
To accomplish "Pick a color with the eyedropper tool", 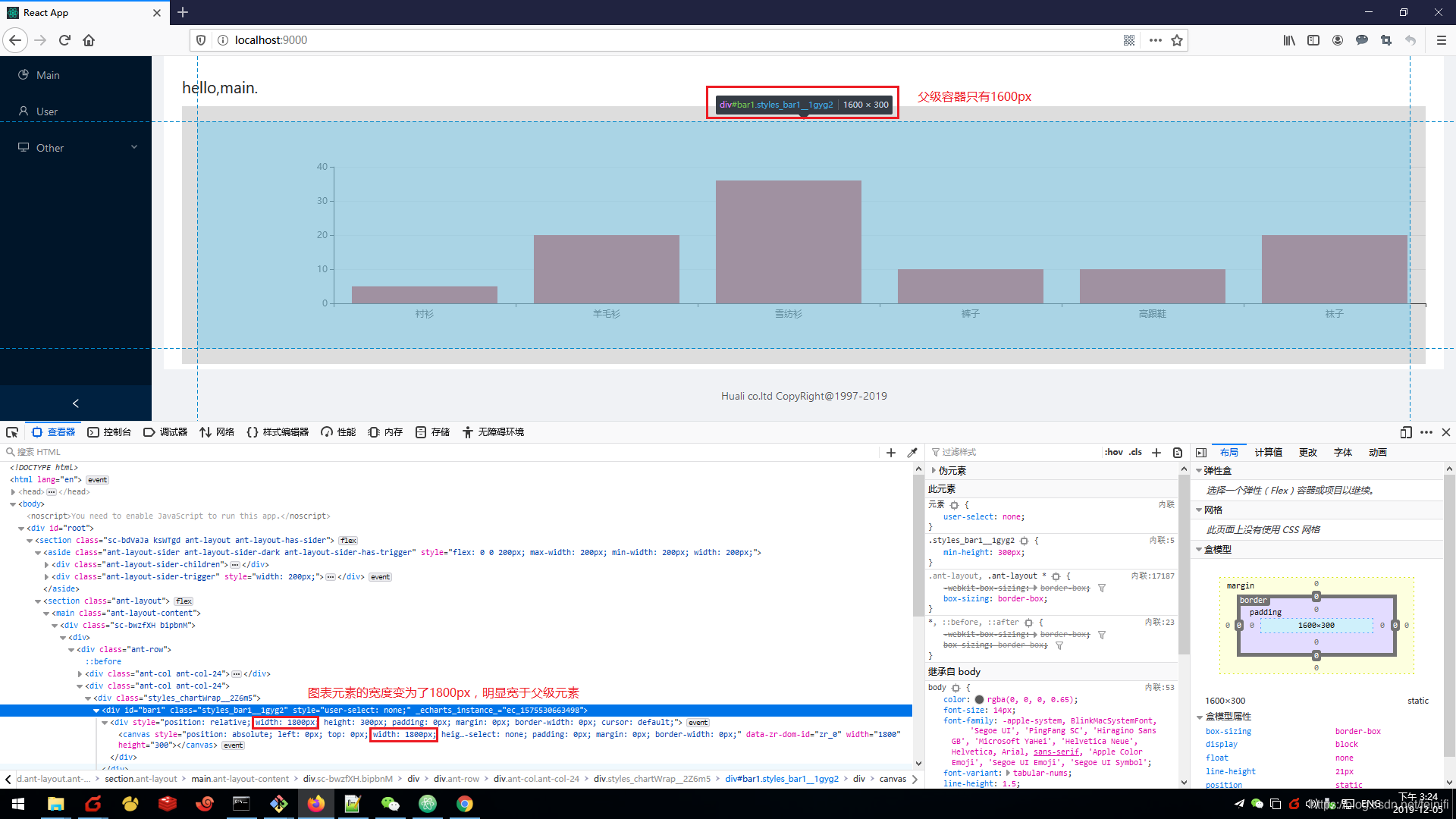I will [912, 453].
